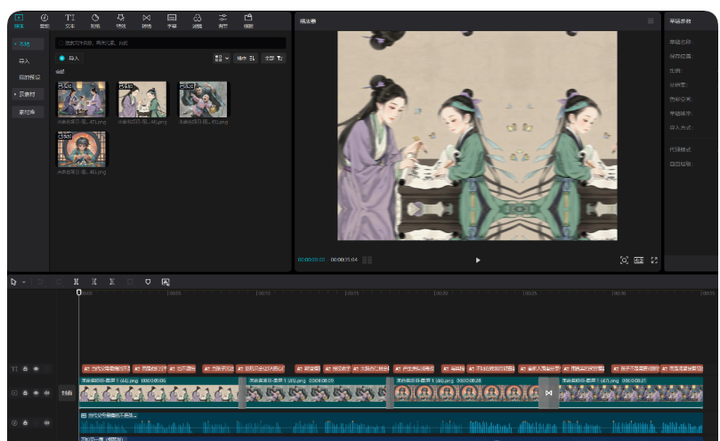Select the Import entry in the left sidebar
This screenshot has width=720, height=441.
(x=24, y=61)
